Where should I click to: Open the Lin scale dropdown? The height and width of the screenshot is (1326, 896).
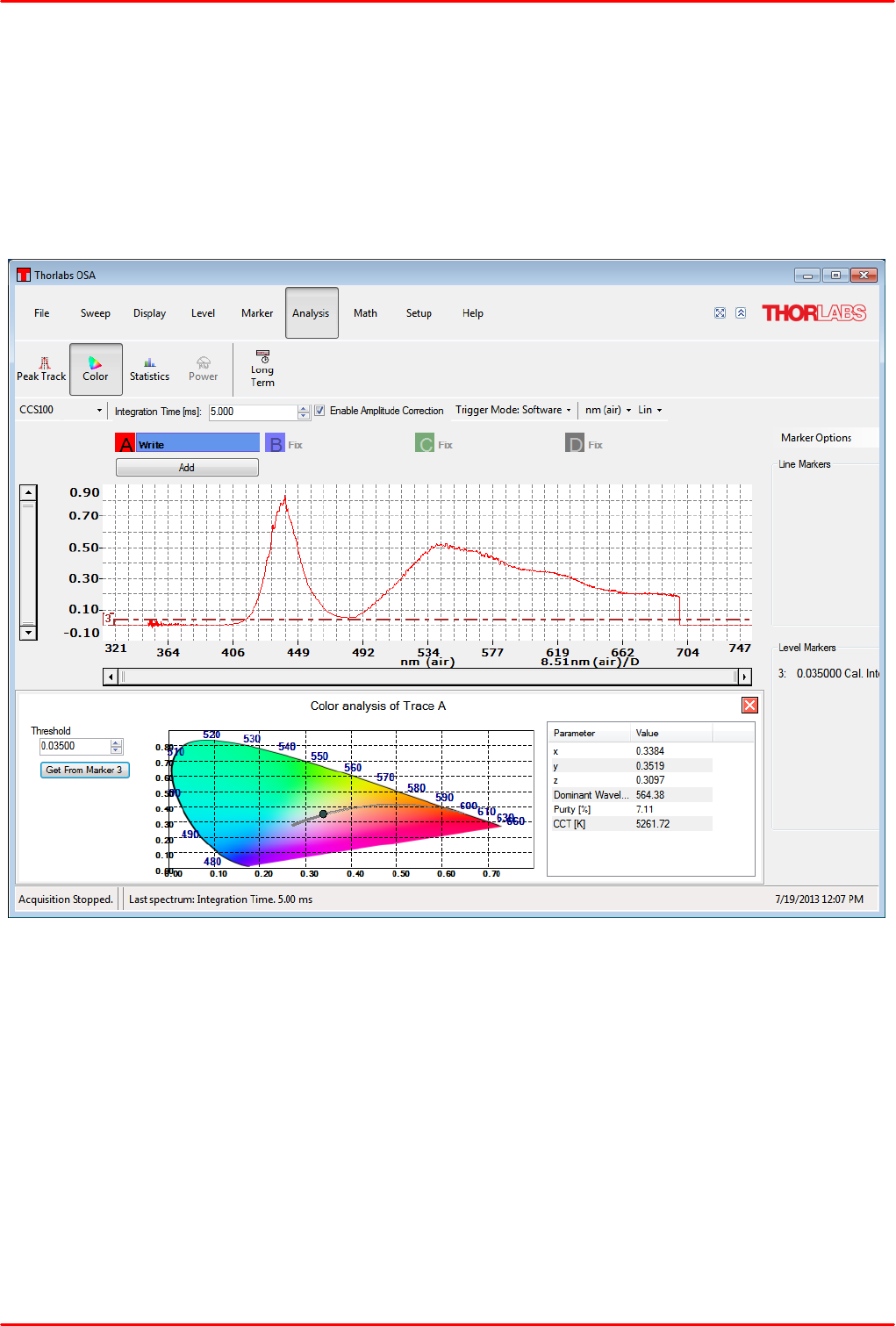click(649, 410)
